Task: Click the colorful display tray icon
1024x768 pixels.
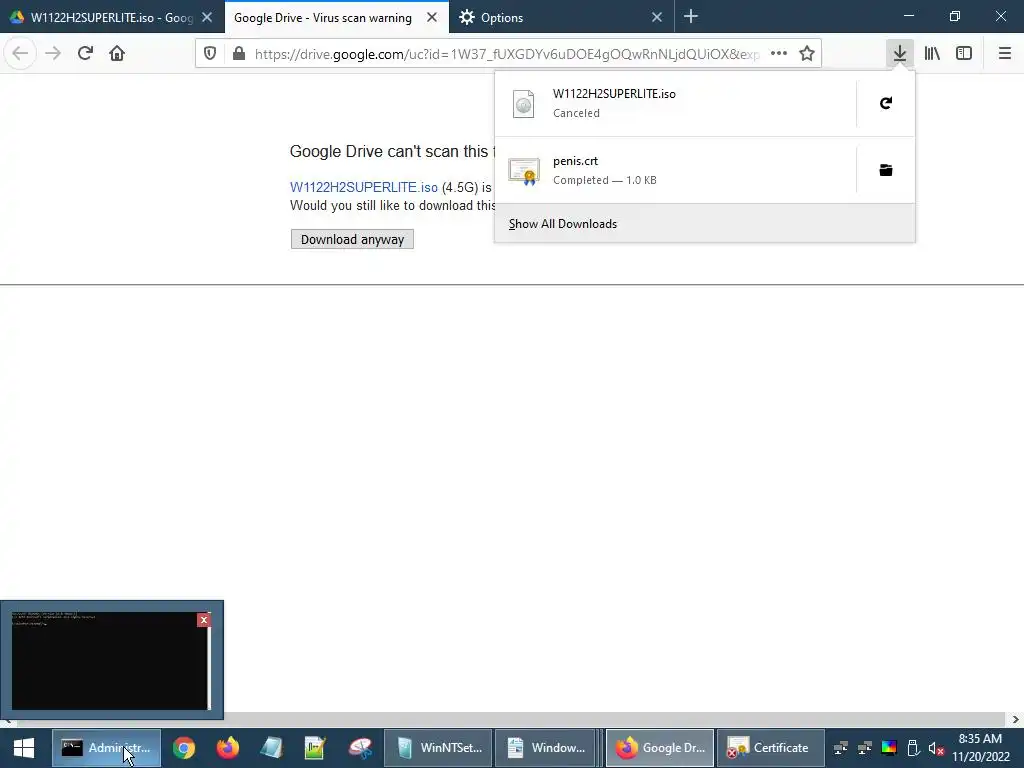Action: tap(889, 748)
